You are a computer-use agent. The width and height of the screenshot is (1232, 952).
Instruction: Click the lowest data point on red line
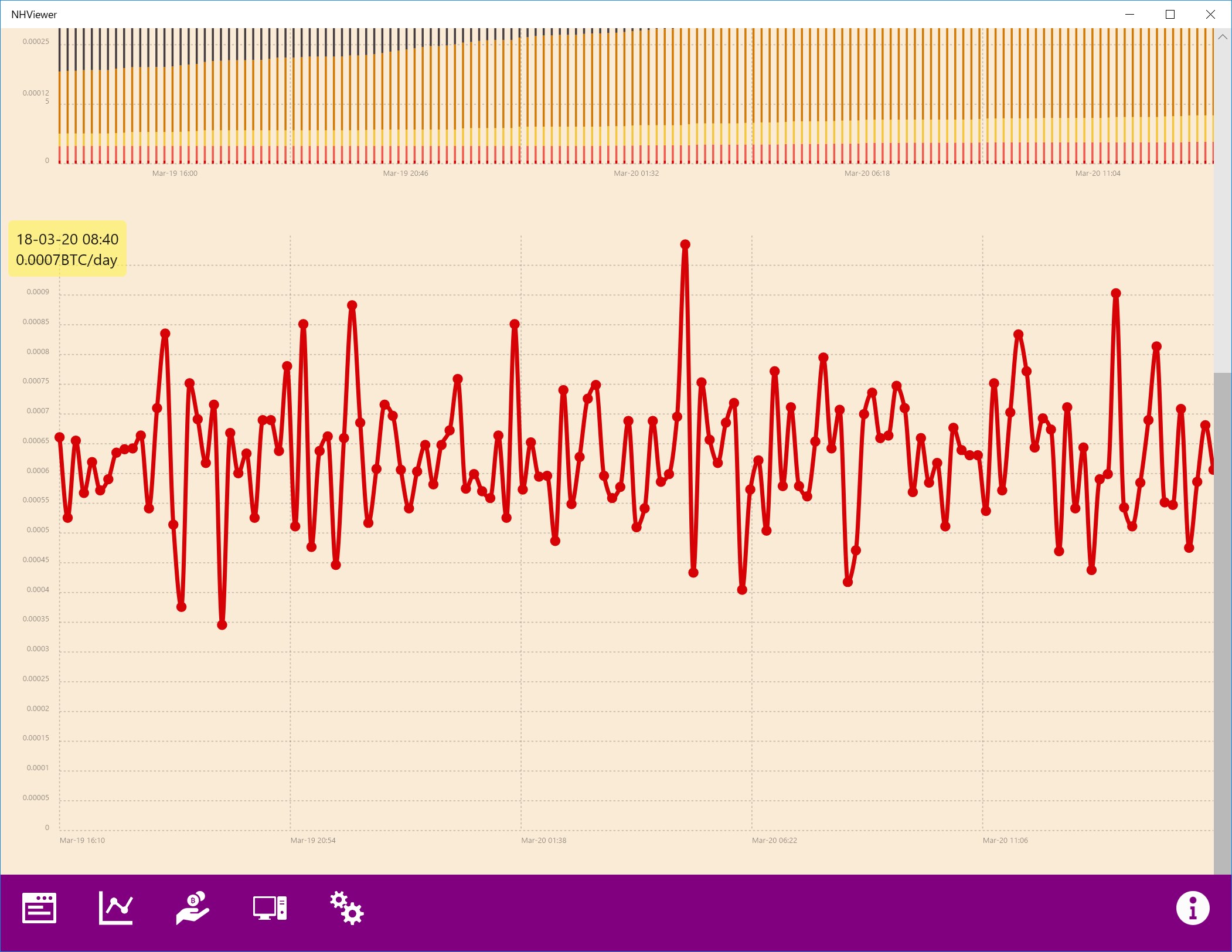tap(222, 625)
